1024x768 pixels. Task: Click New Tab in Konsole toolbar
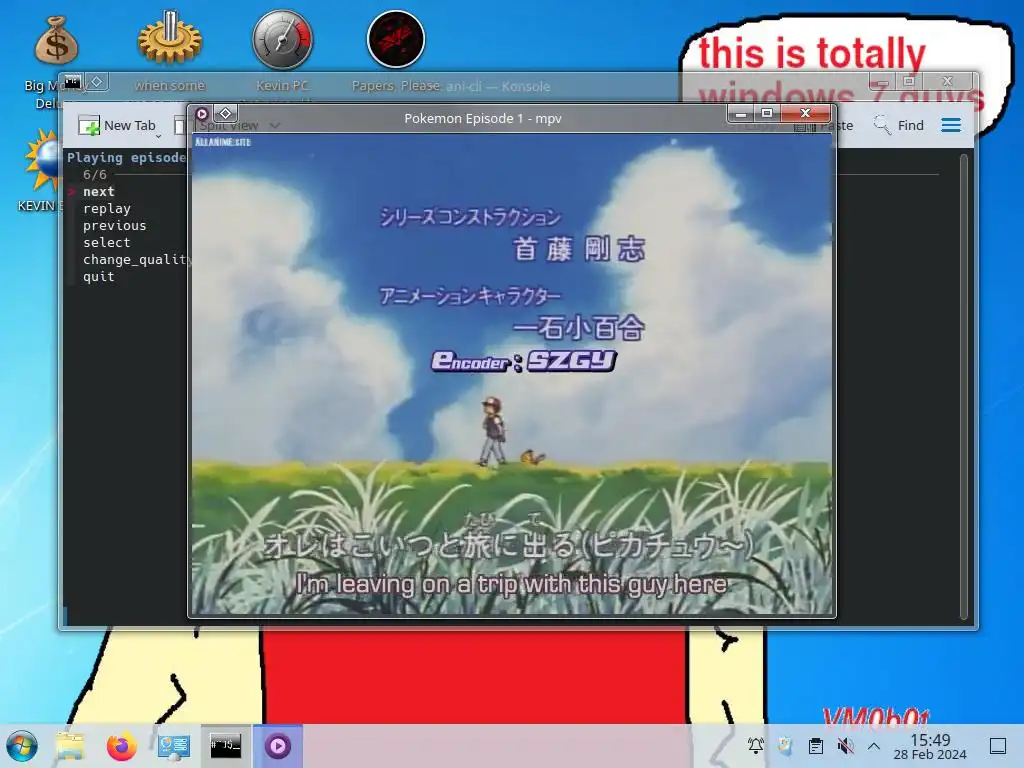[118, 125]
